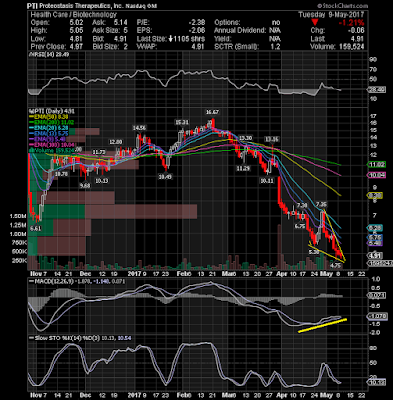Click the Proteostasis Therapeutics, Inc. company name

[81, 6]
